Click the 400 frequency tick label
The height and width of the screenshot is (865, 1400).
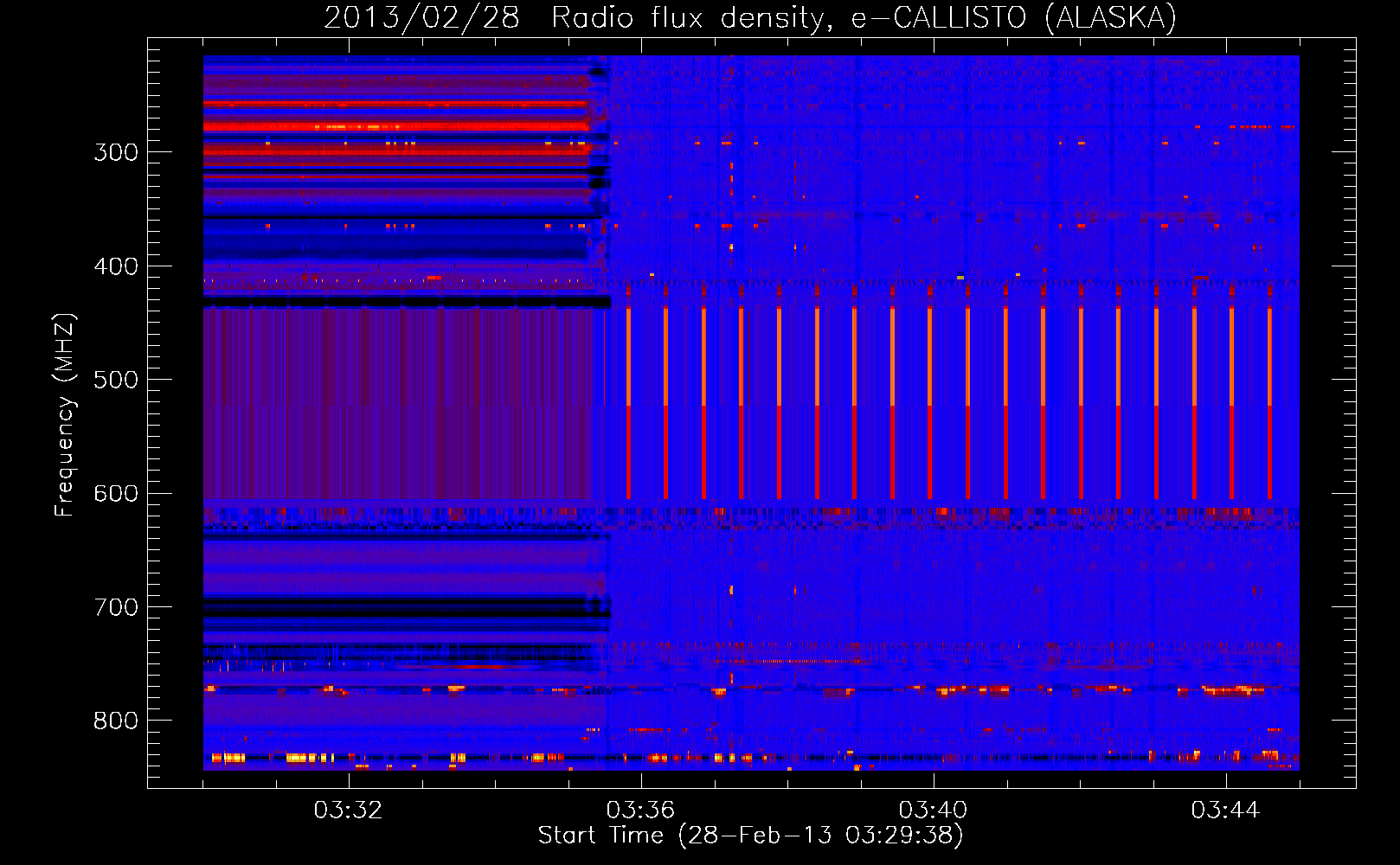coord(116,266)
